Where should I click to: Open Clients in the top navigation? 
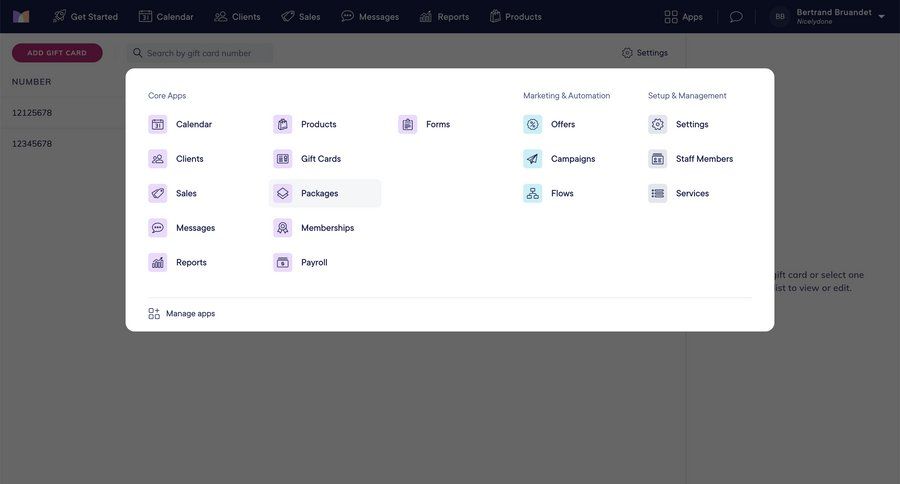click(237, 17)
